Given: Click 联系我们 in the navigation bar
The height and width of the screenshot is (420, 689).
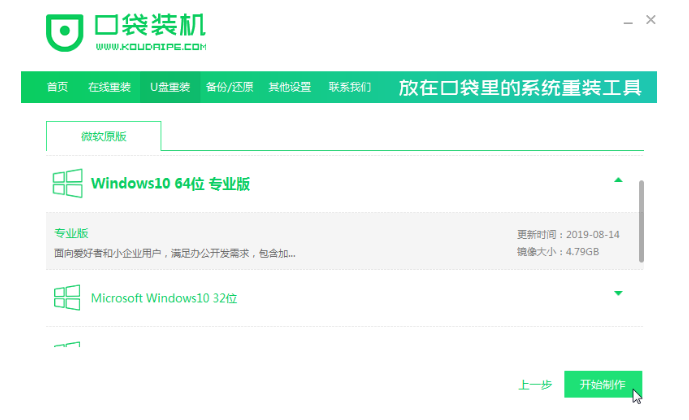Looking at the screenshot, I should pyautogui.click(x=350, y=87).
